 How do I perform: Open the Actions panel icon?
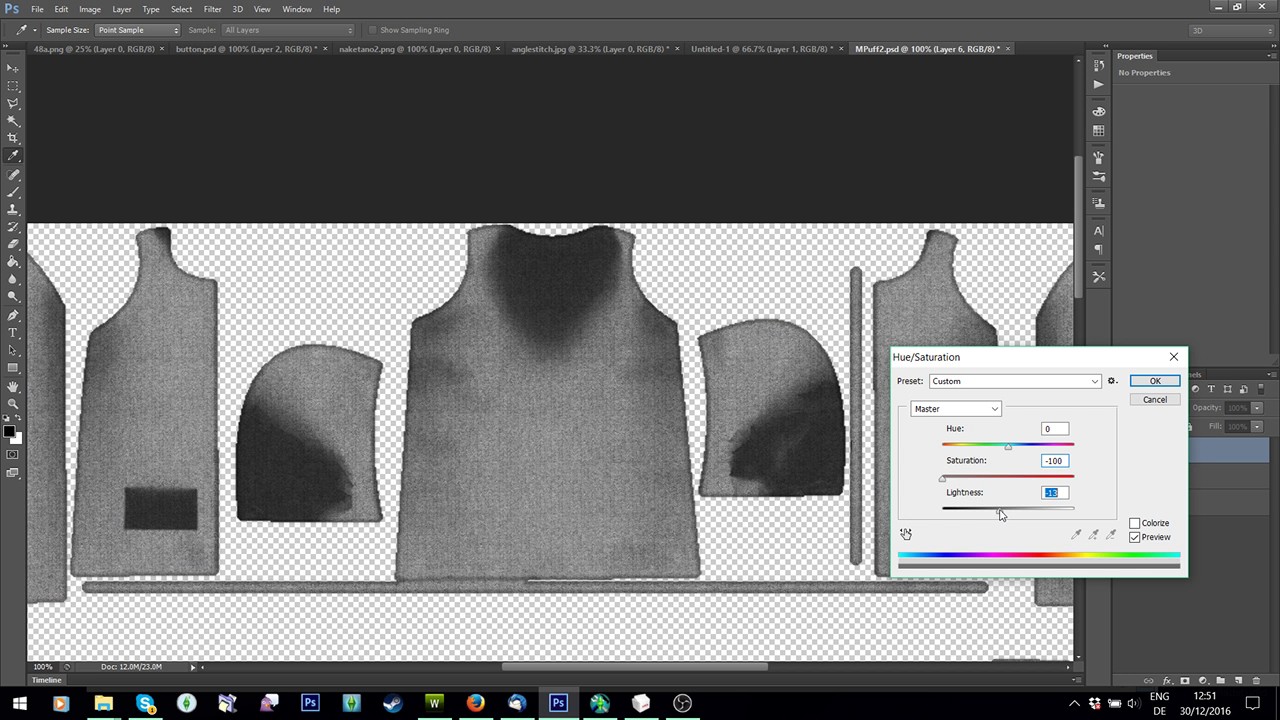tap(1099, 84)
